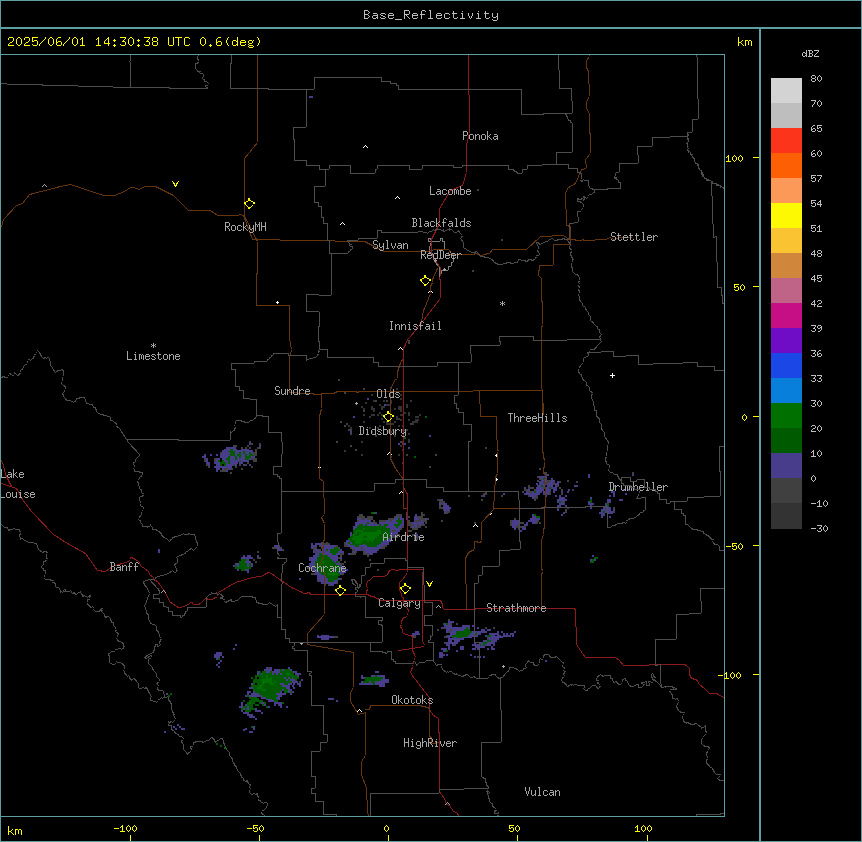Click the light gray 80 dBZ swatch at legend top
This screenshot has height=842, width=862.
786,91
